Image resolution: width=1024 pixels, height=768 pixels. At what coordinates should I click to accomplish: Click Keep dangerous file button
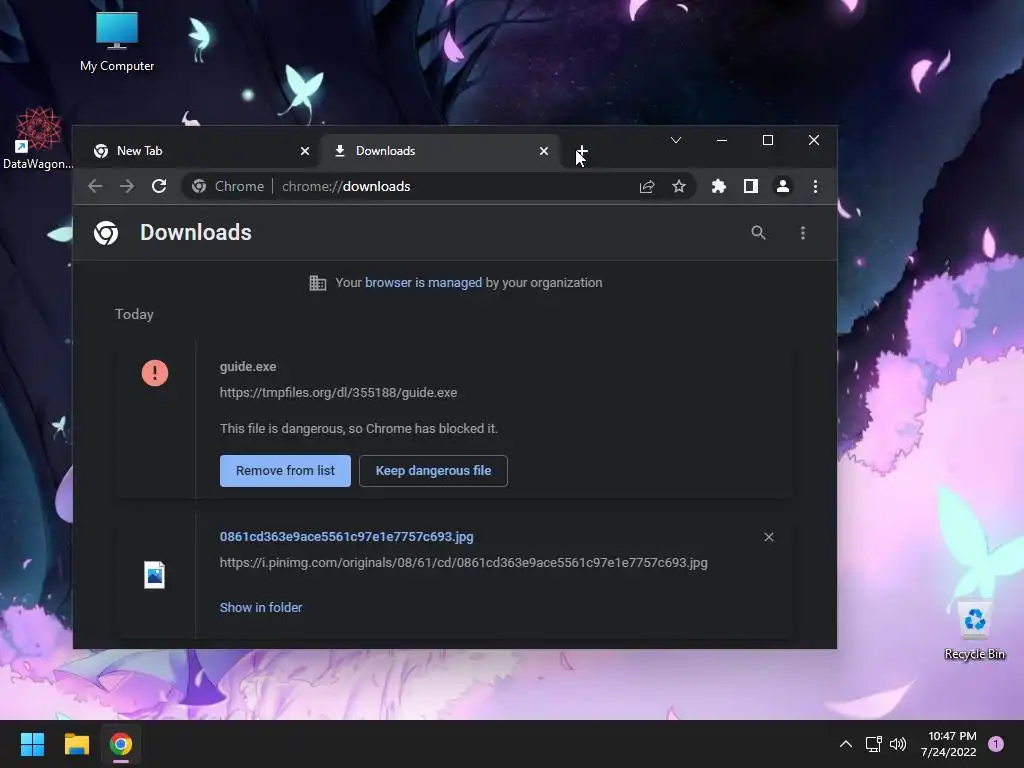[434, 471]
